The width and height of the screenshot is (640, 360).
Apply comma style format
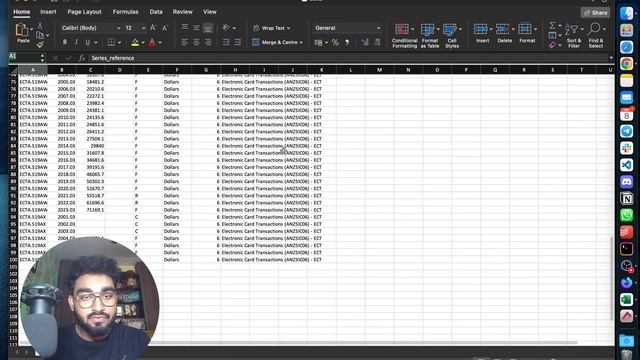coord(347,42)
